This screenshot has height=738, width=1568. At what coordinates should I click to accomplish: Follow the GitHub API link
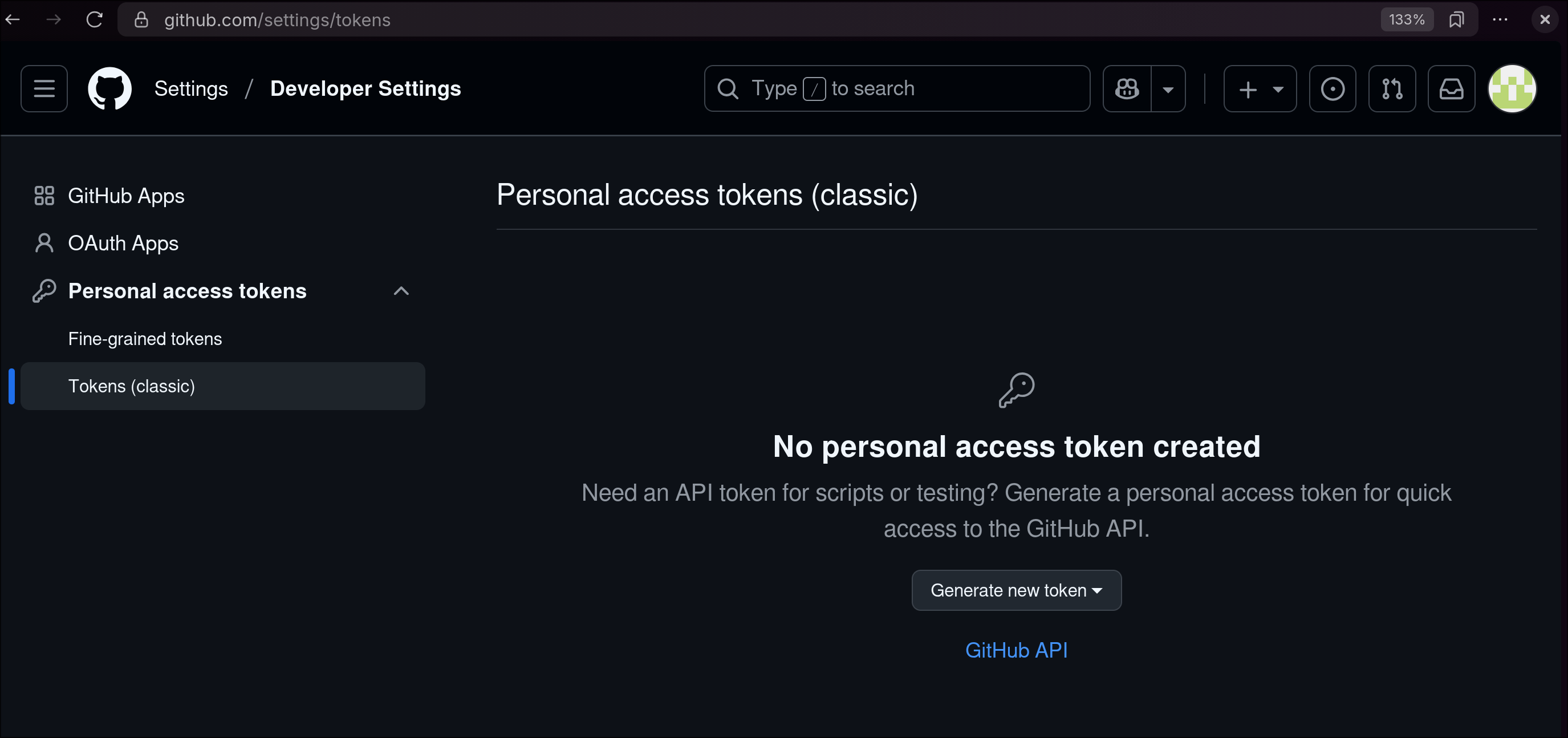1016,650
